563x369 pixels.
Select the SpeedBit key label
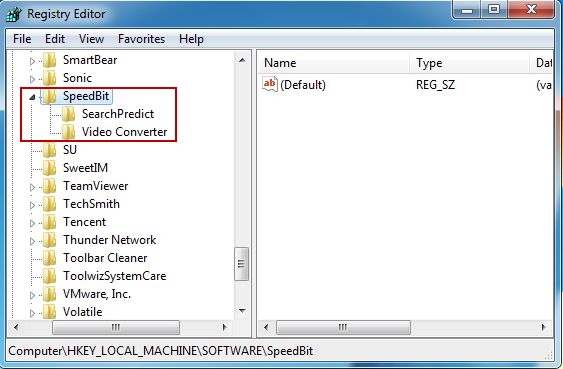(x=86, y=96)
